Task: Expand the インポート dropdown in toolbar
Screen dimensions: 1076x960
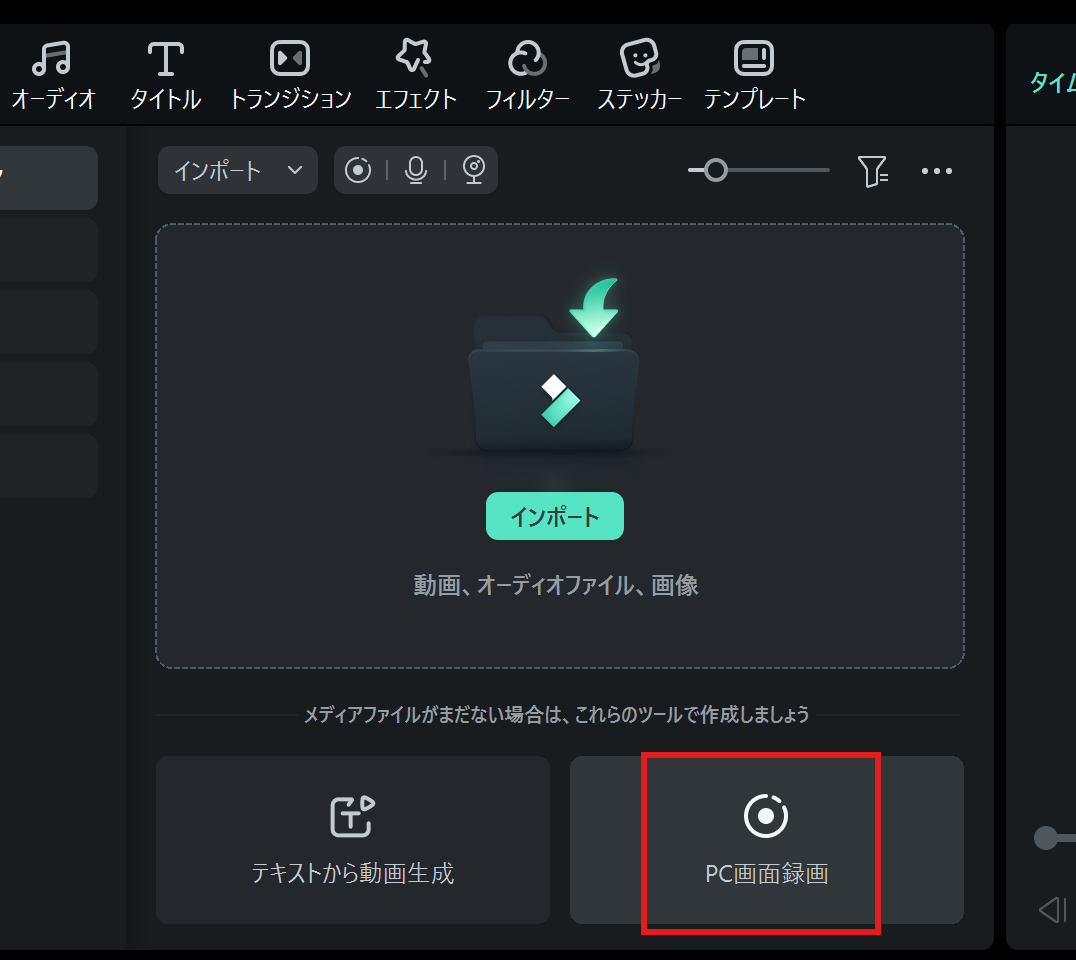Action: coord(237,170)
